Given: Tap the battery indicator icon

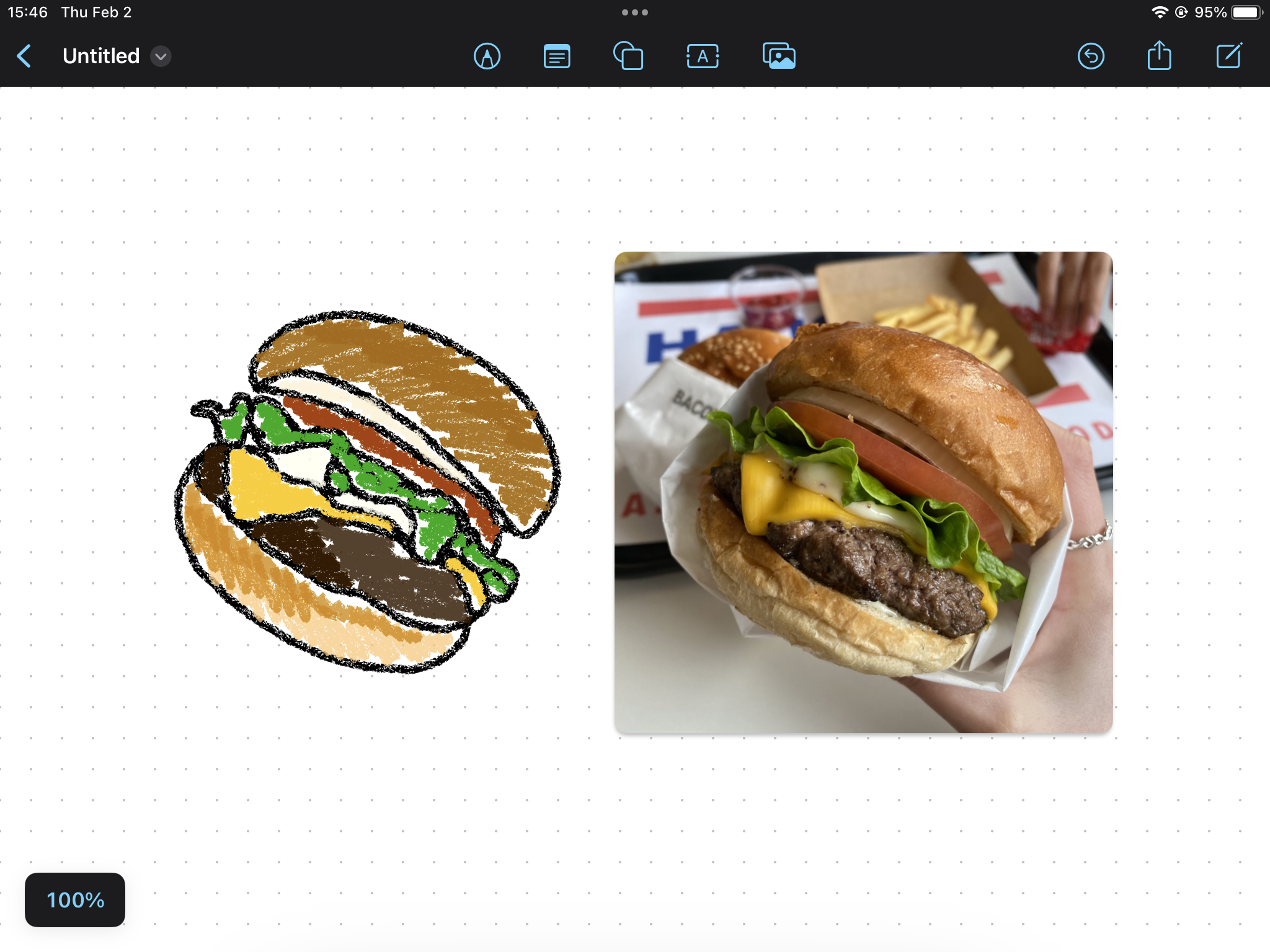Looking at the screenshot, I should (1246, 12).
